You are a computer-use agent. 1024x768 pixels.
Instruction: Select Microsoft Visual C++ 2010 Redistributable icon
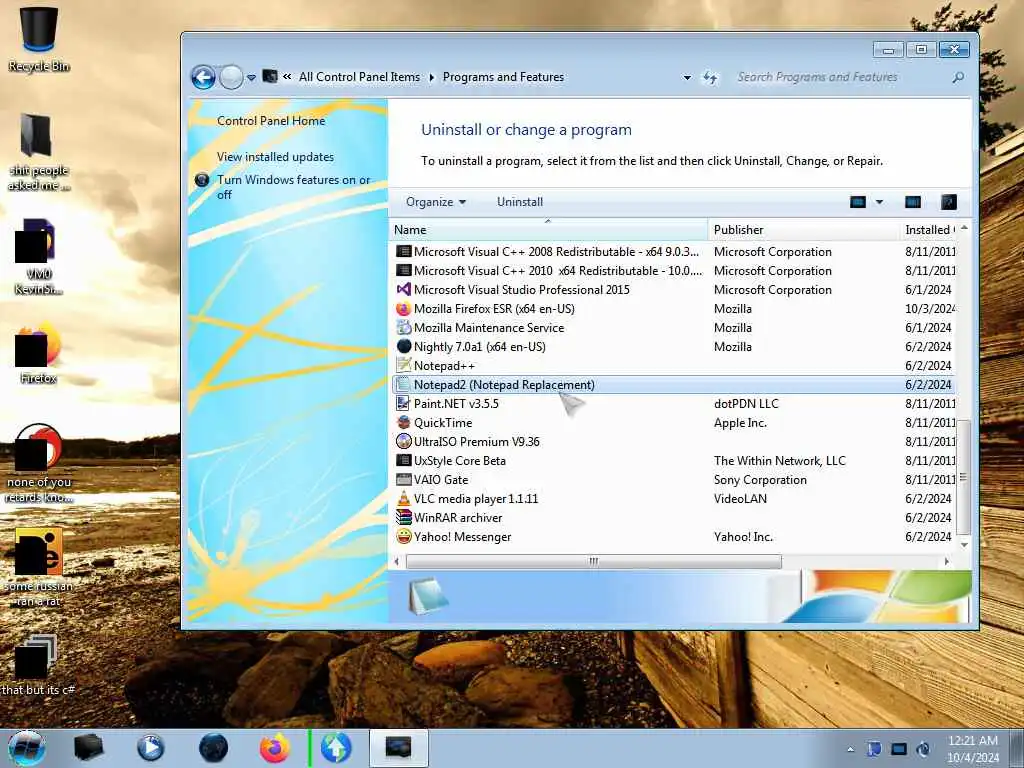point(404,270)
